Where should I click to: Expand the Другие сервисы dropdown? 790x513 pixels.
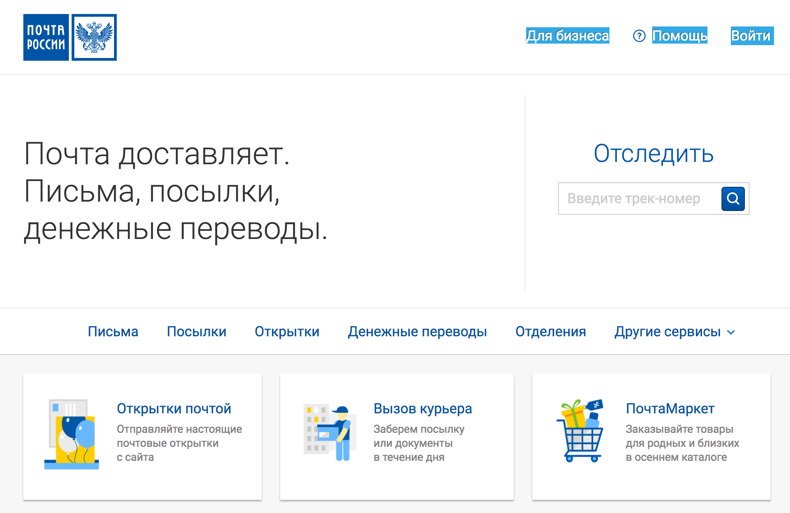[x=667, y=332]
